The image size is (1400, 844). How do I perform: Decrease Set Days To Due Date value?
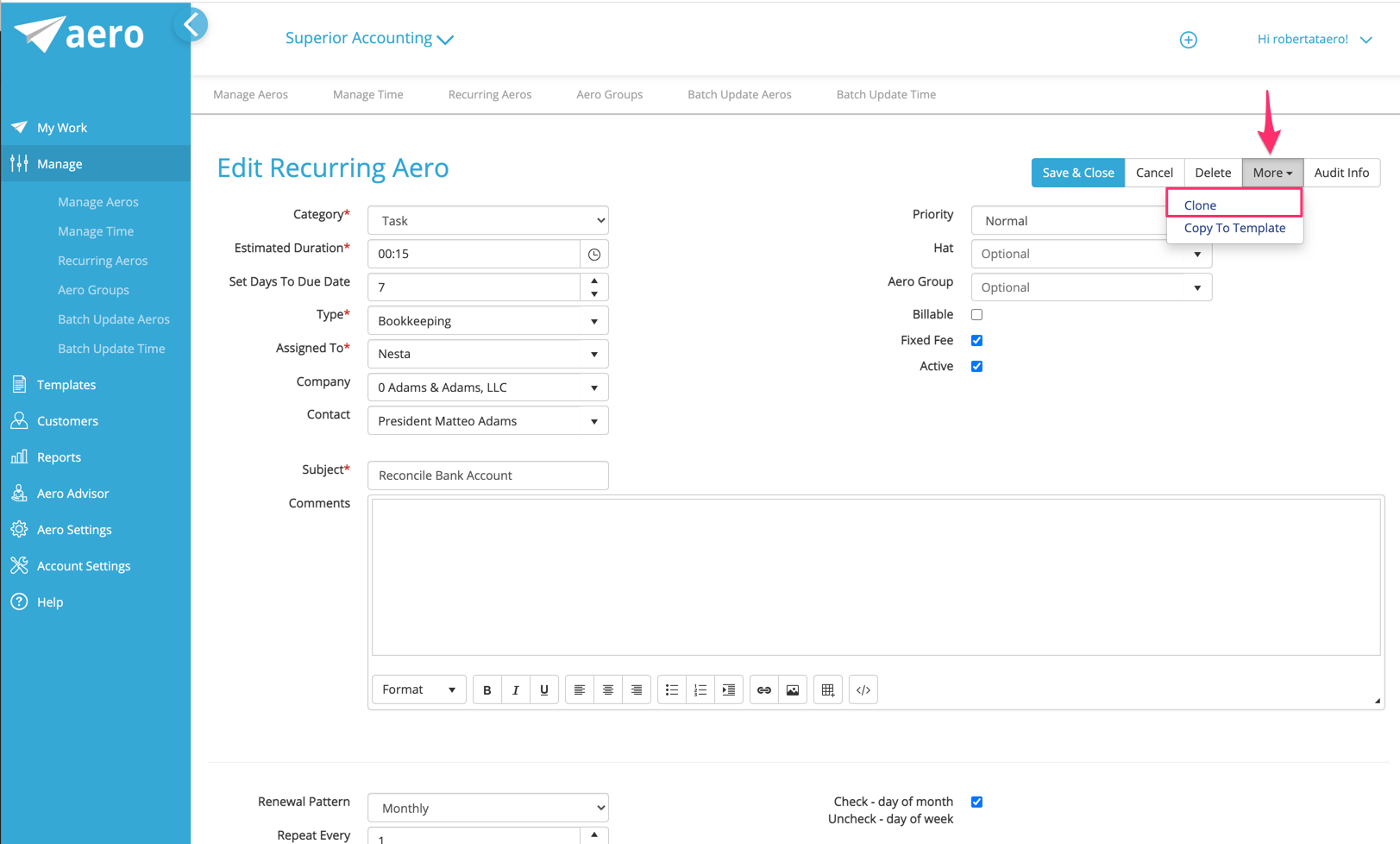point(594,294)
